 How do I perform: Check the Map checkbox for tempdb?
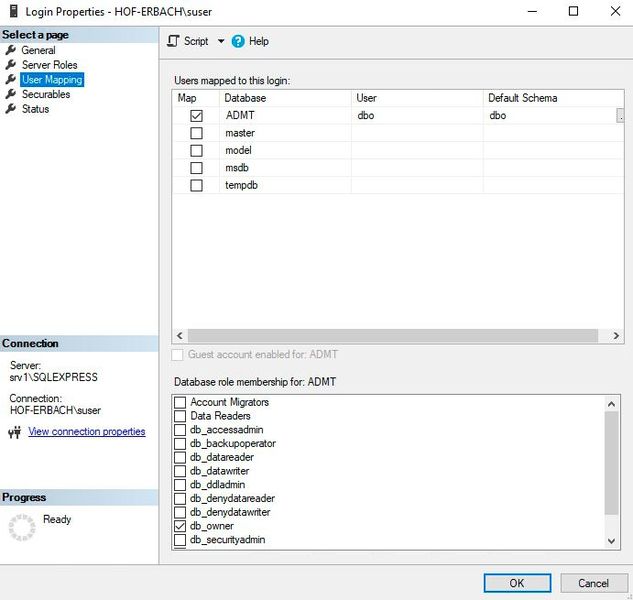[x=196, y=185]
